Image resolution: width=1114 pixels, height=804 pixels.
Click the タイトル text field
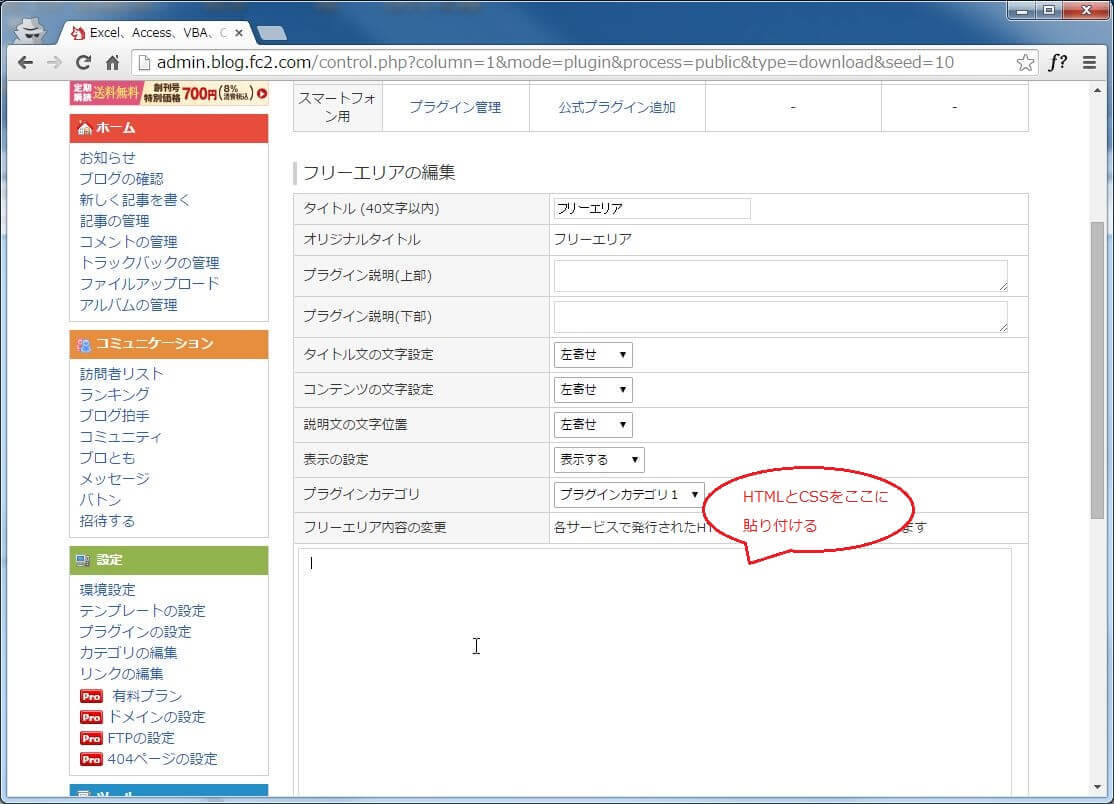pyautogui.click(x=651, y=208)
